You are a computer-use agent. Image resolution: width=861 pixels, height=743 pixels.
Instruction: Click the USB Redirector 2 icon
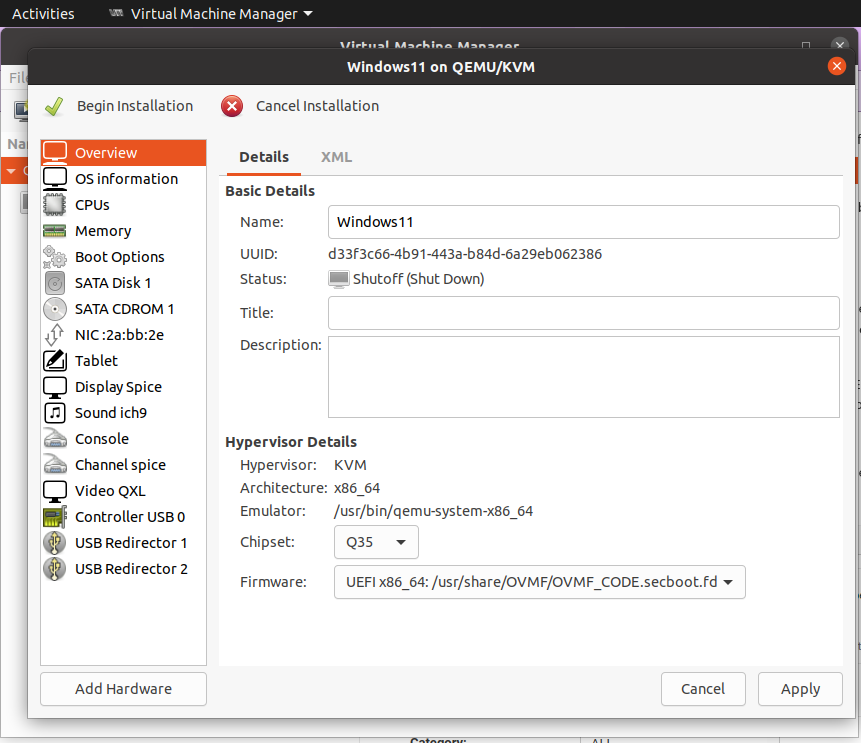pyautogui.click(x=55, y=569)
